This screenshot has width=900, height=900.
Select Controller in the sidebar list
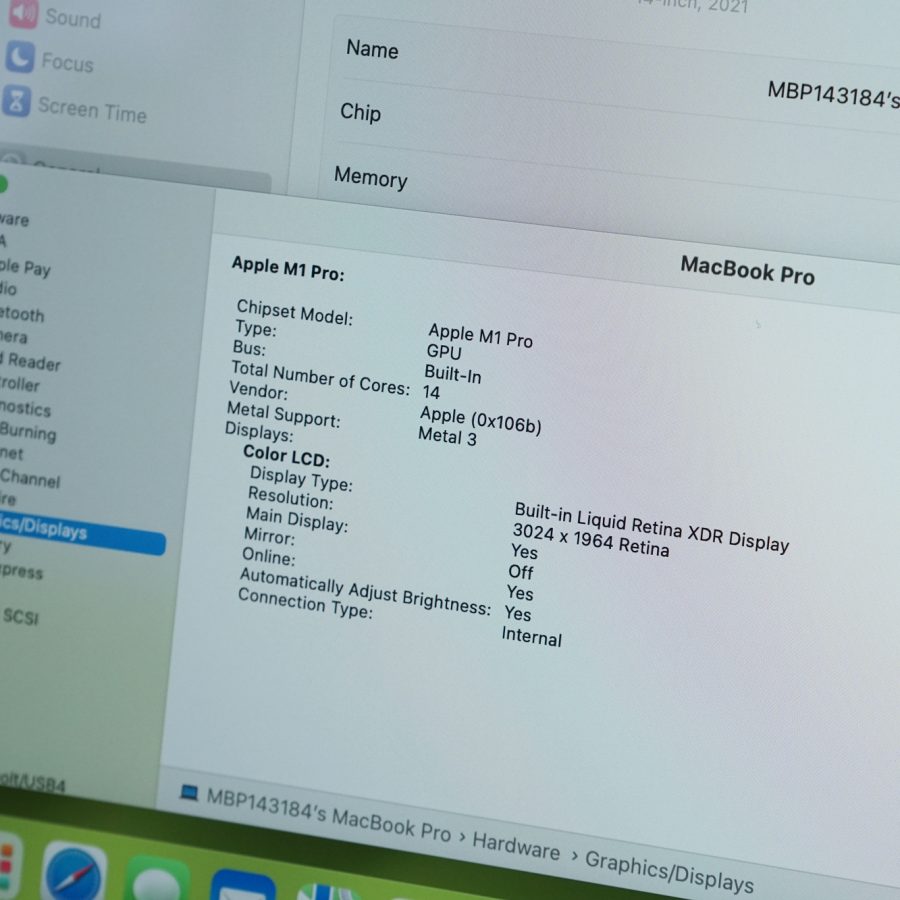point(20,384)
